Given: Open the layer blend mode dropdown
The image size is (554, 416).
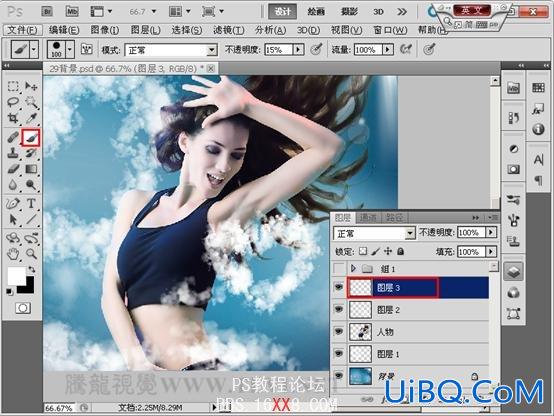Looking at the screenshot, I should coord(374,233).
